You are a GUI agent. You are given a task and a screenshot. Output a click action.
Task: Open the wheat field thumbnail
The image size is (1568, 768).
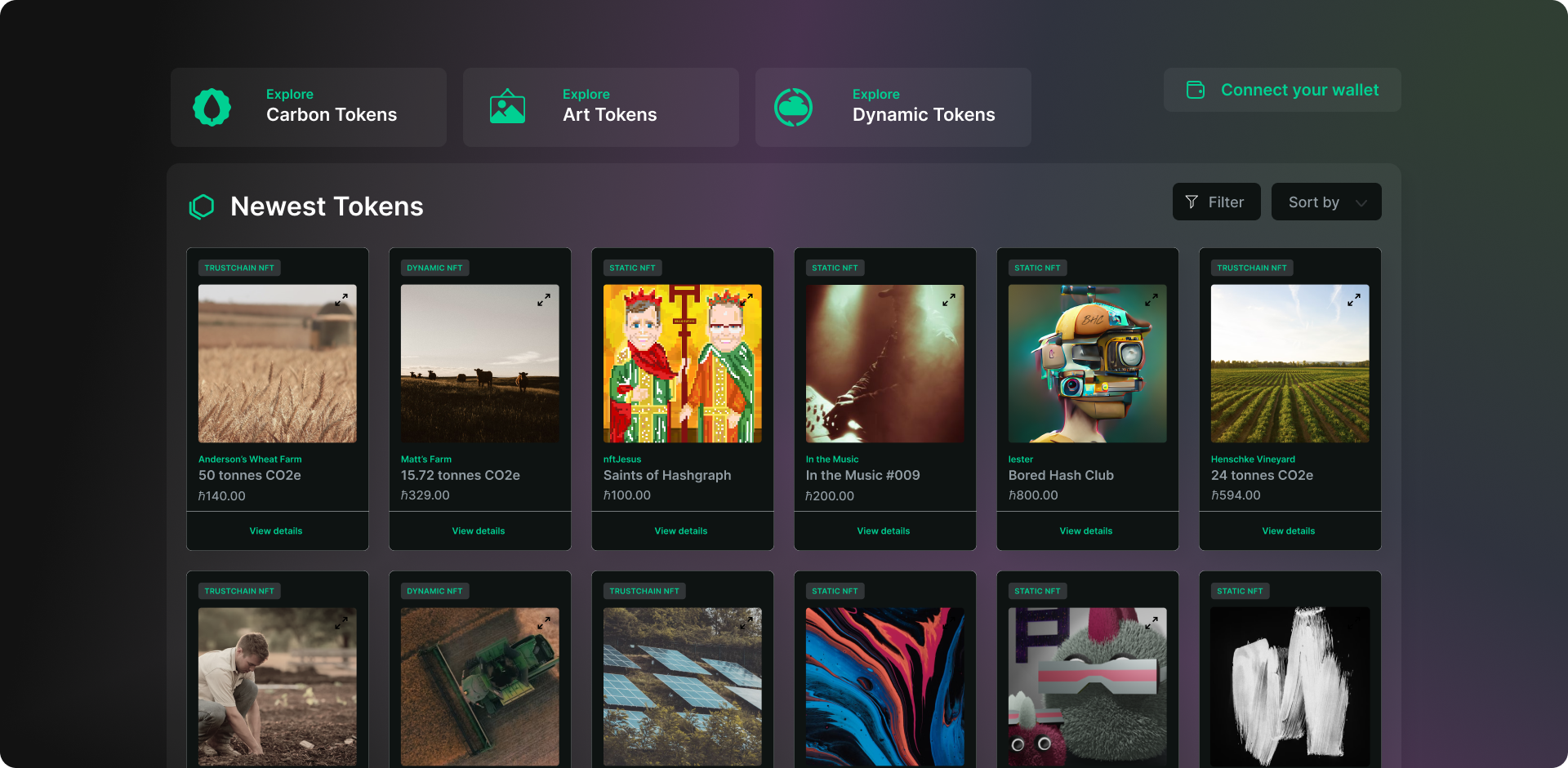click(278, 363)
